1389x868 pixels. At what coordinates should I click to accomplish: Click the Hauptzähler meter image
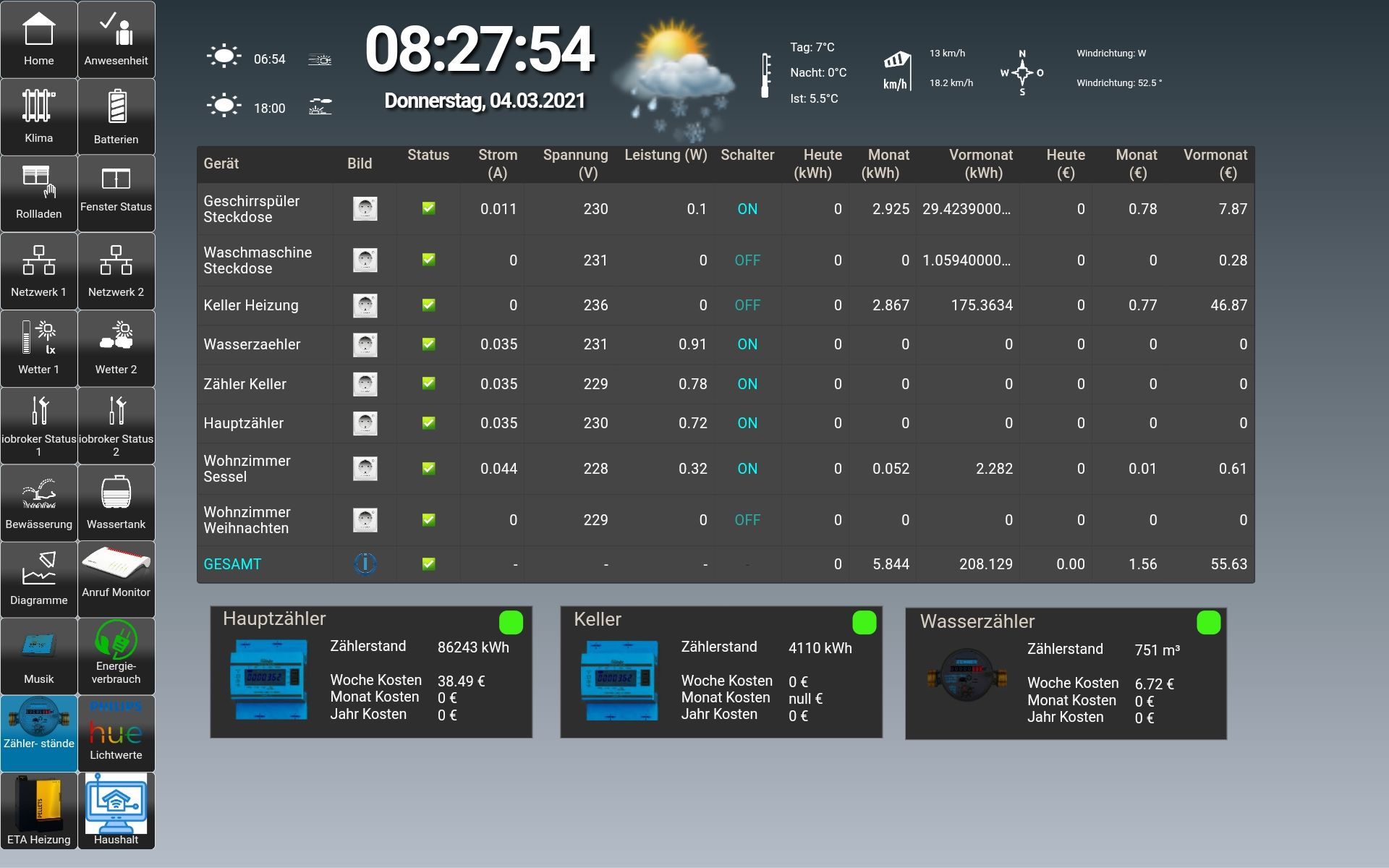269,679
